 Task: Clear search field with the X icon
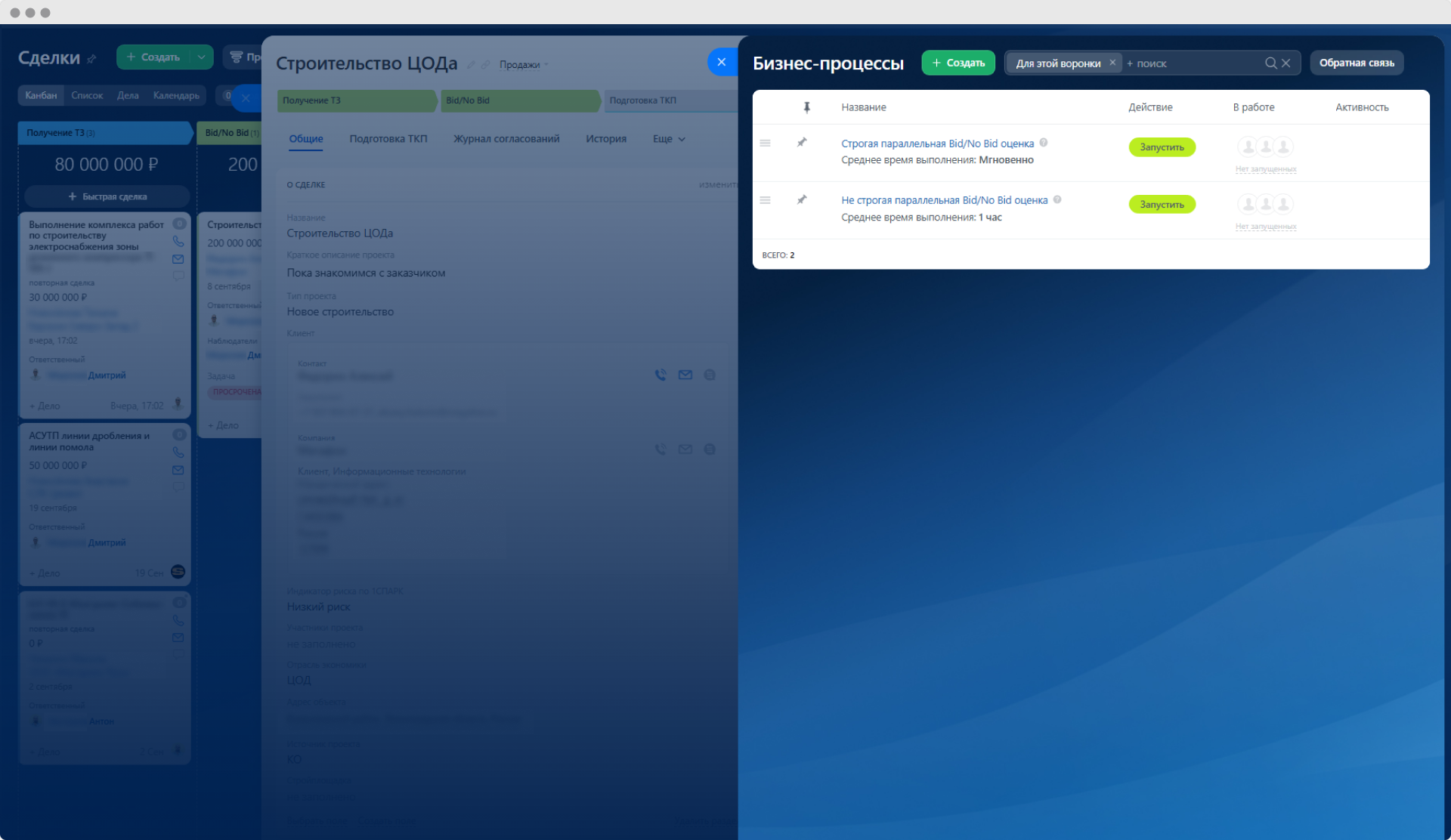(1286, 63)
